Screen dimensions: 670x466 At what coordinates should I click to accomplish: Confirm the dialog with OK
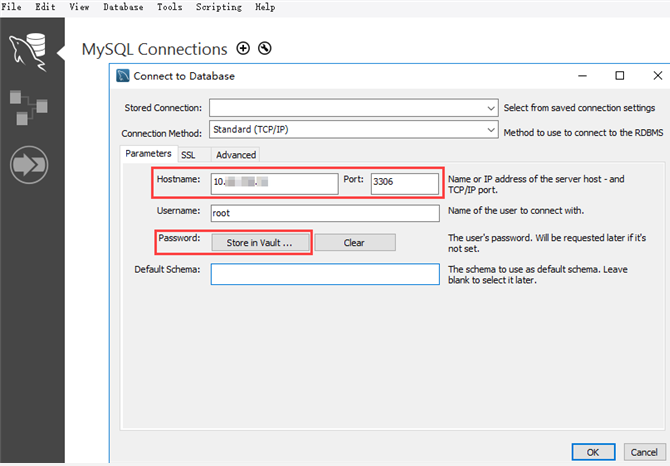[x=593, y=452]
